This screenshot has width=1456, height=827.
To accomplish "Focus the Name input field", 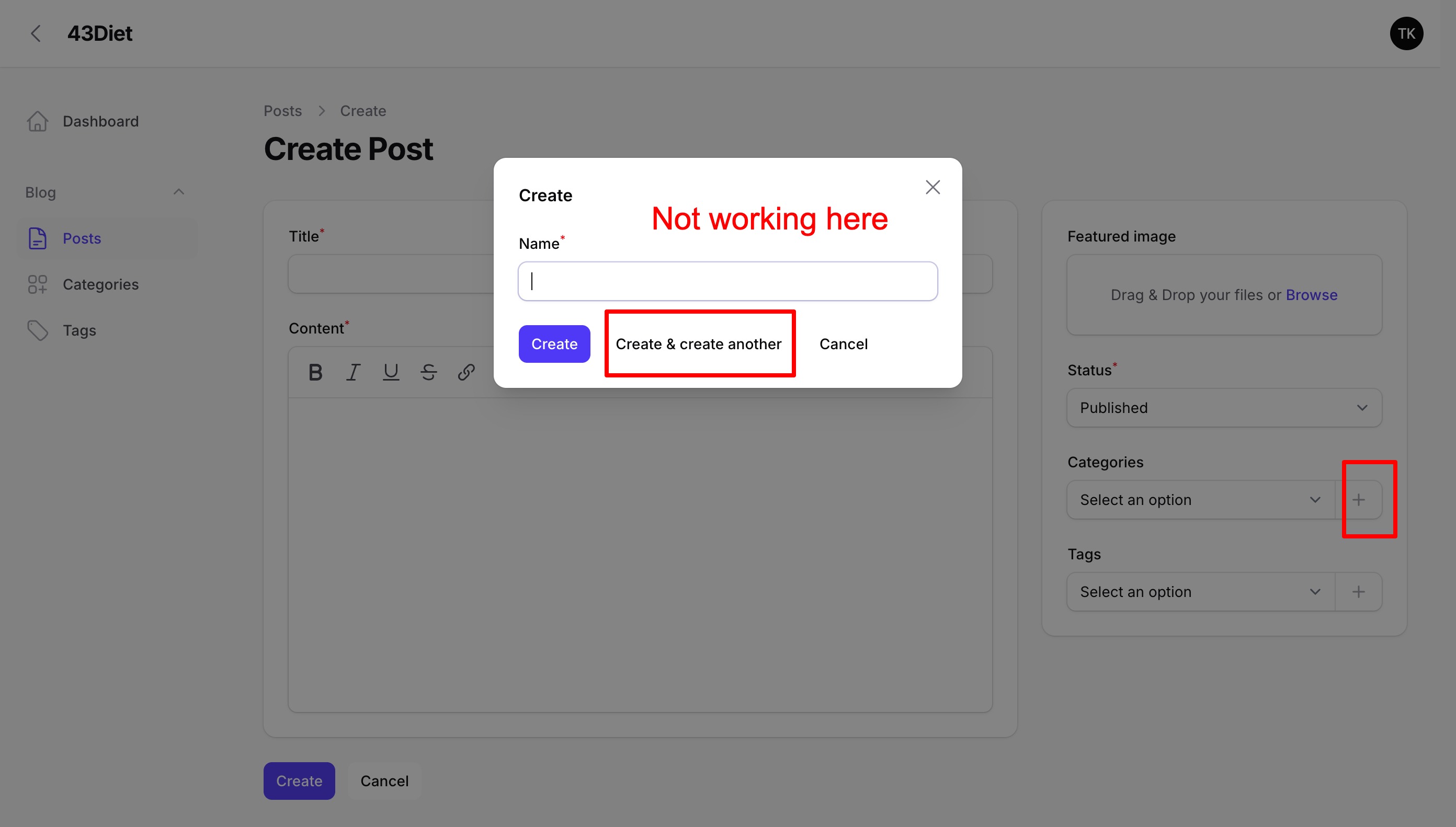I will [x=727, y=281].
